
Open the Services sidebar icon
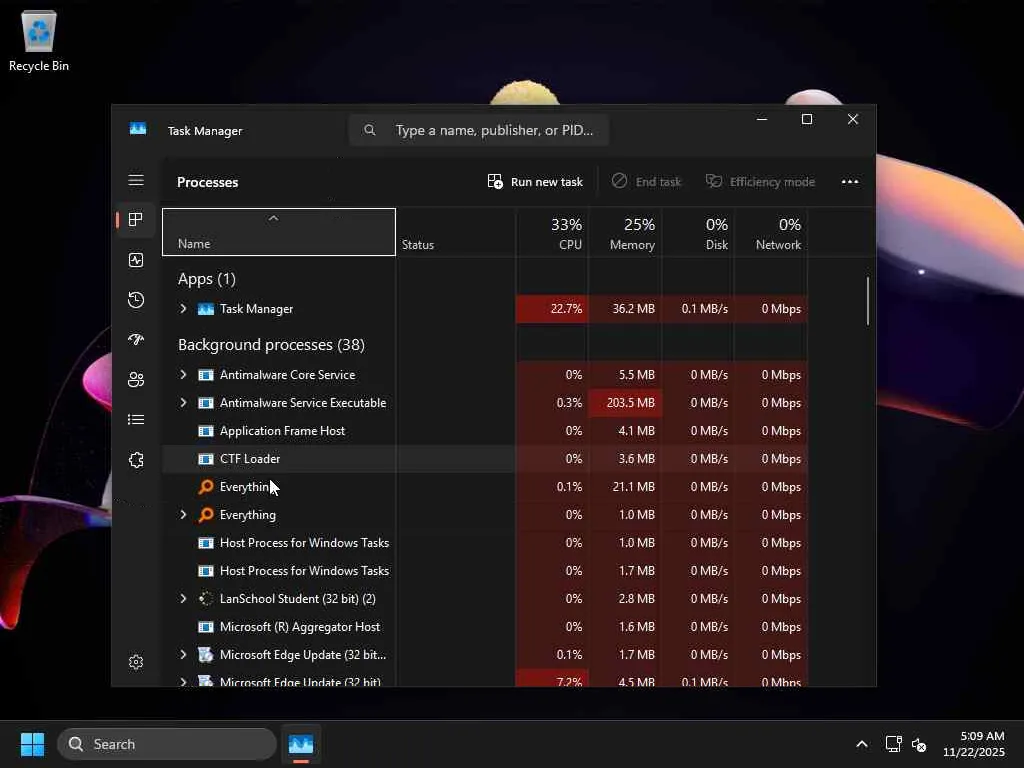pyautogui.click(x=136, y=460)
